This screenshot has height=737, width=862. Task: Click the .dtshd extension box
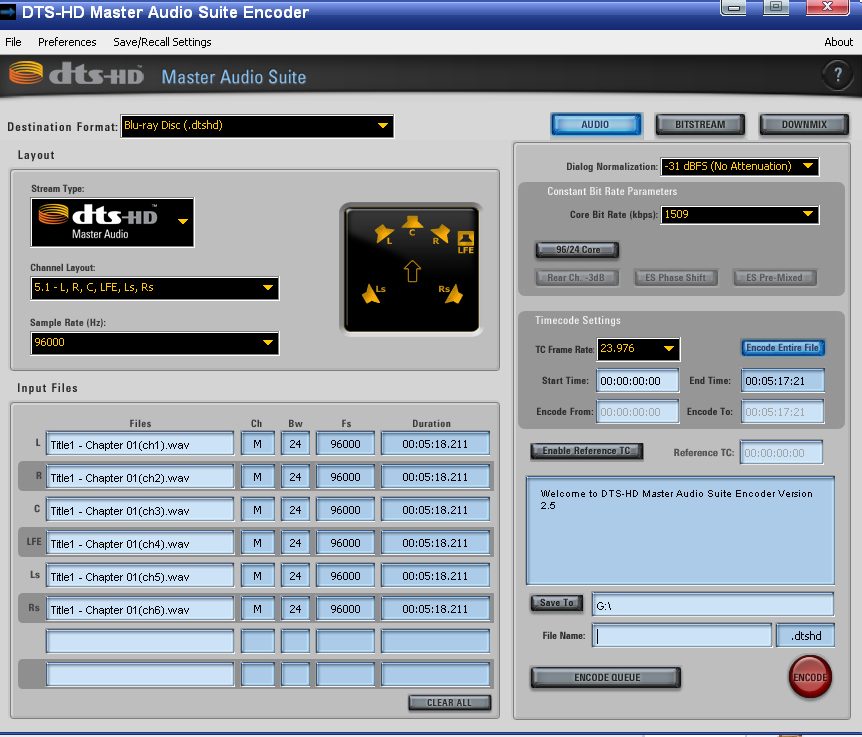[x=805, y=635]
